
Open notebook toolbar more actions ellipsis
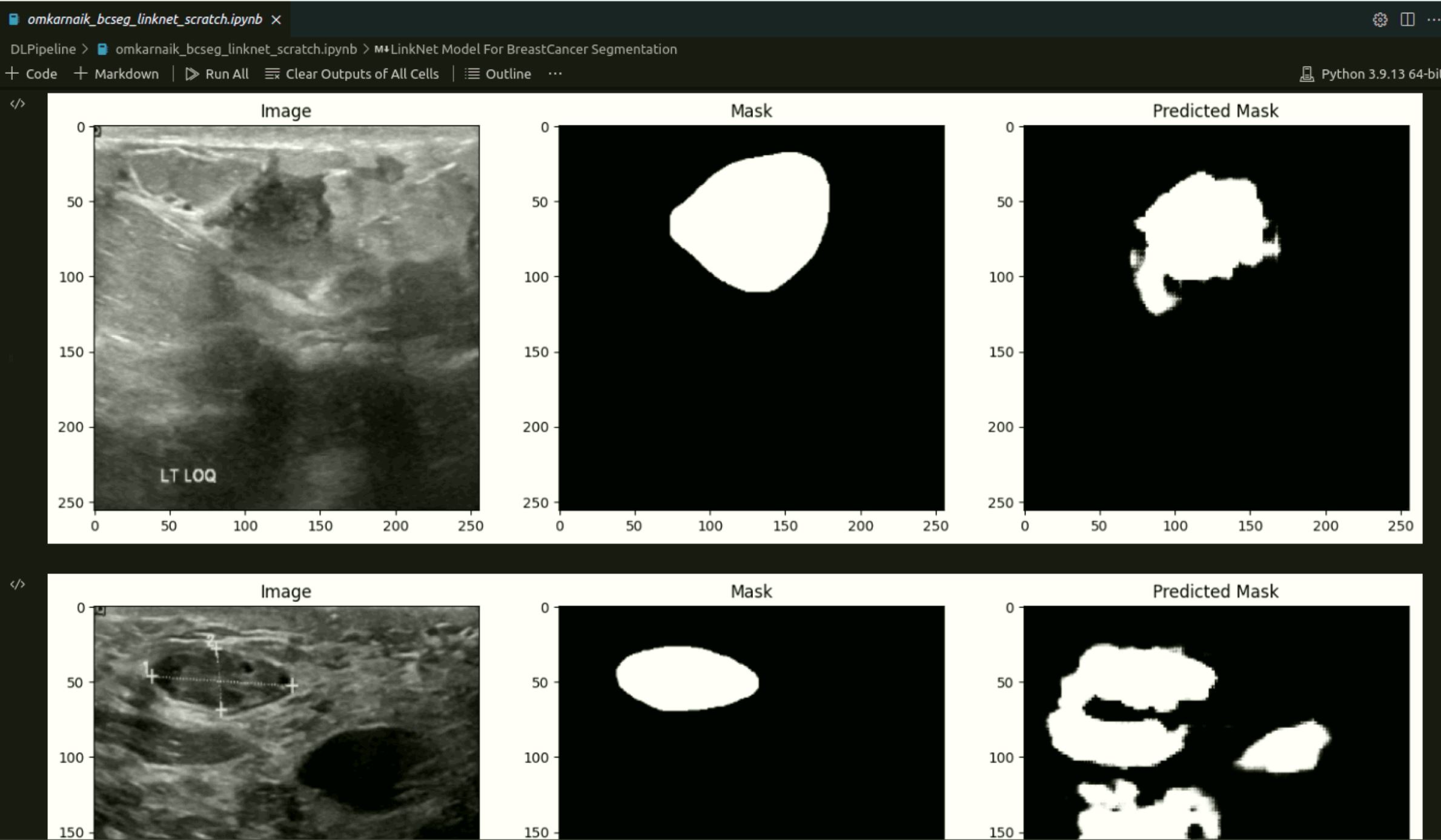point(555,74)
